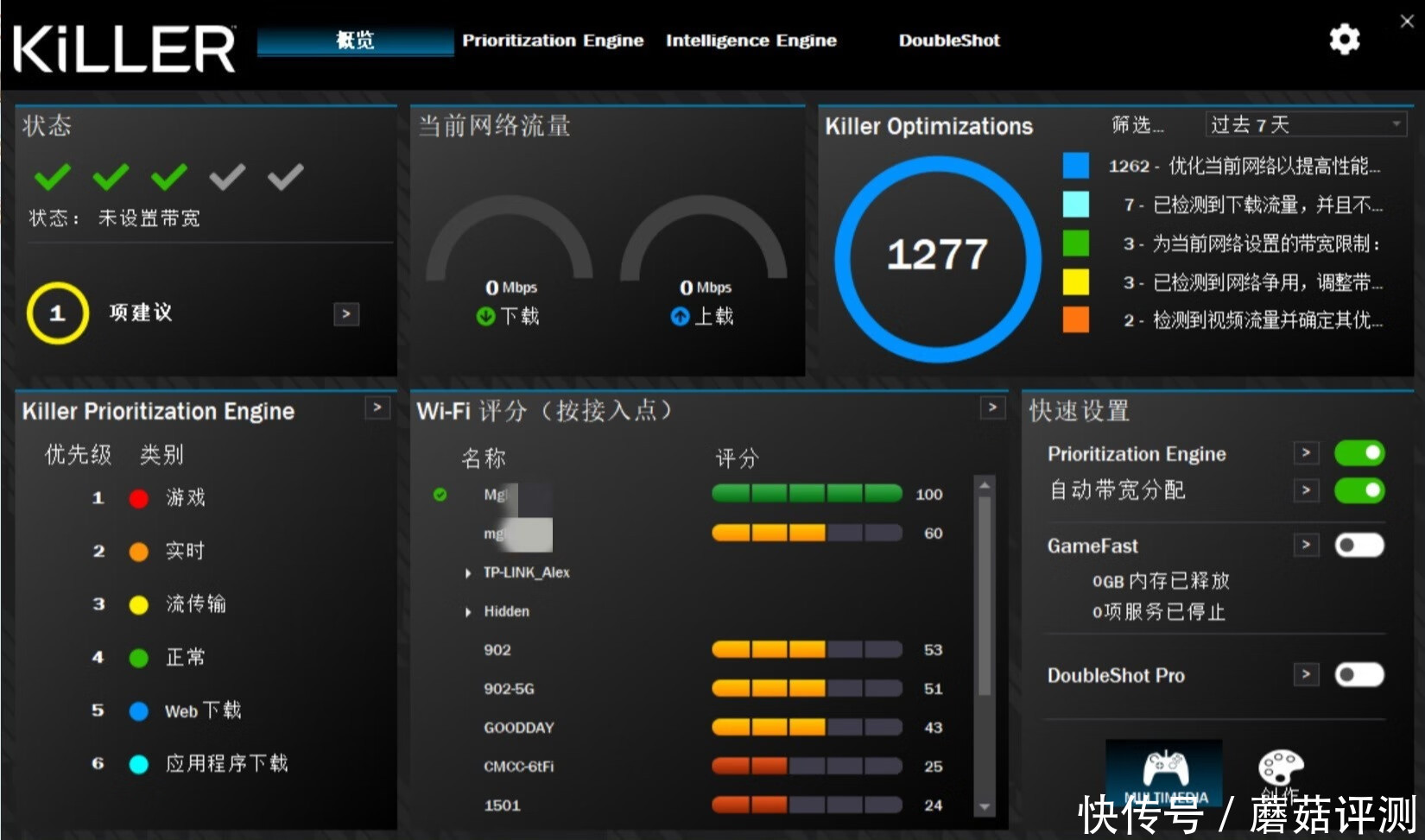This screenshot has height=840, width=1425.
Task: Enable DoubleShot Pro switch
Action: coord(1359,674)
